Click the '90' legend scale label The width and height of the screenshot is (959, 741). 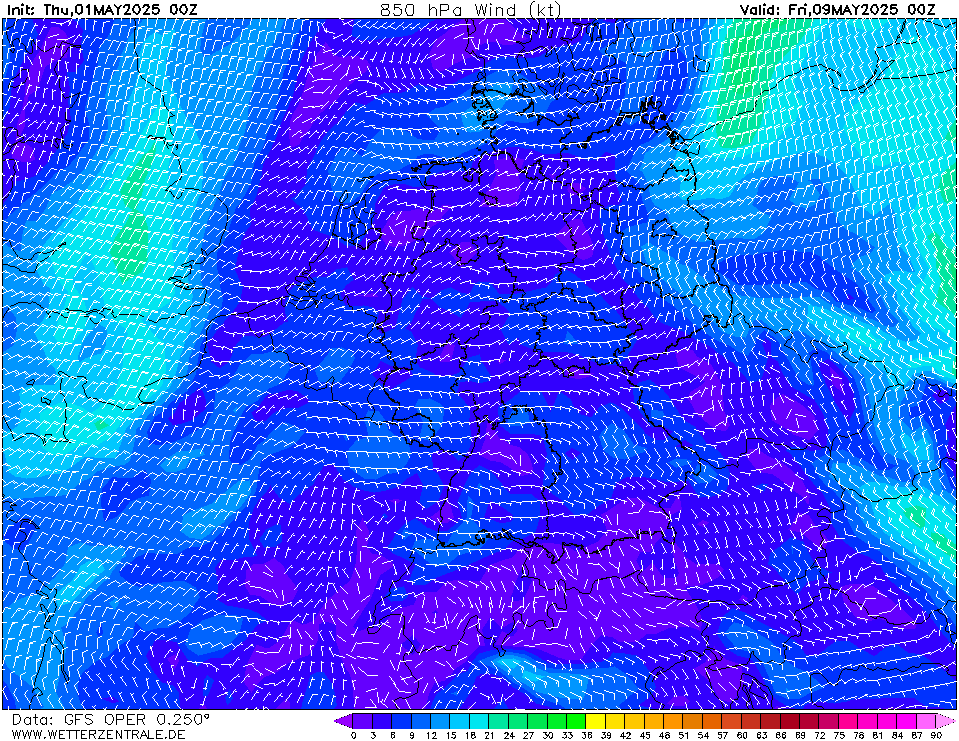[x=936, y=735]
